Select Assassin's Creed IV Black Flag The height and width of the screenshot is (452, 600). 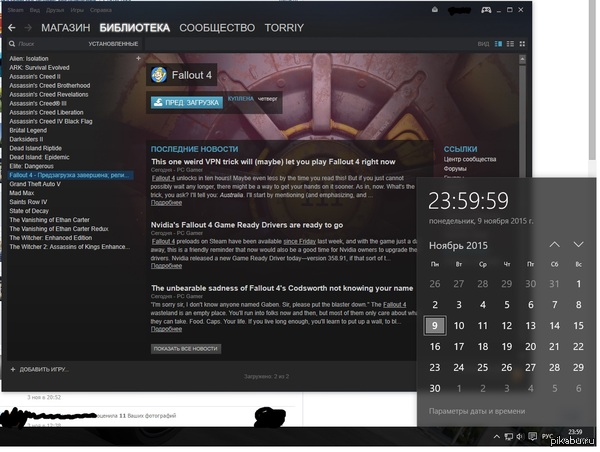coord(51,121)
